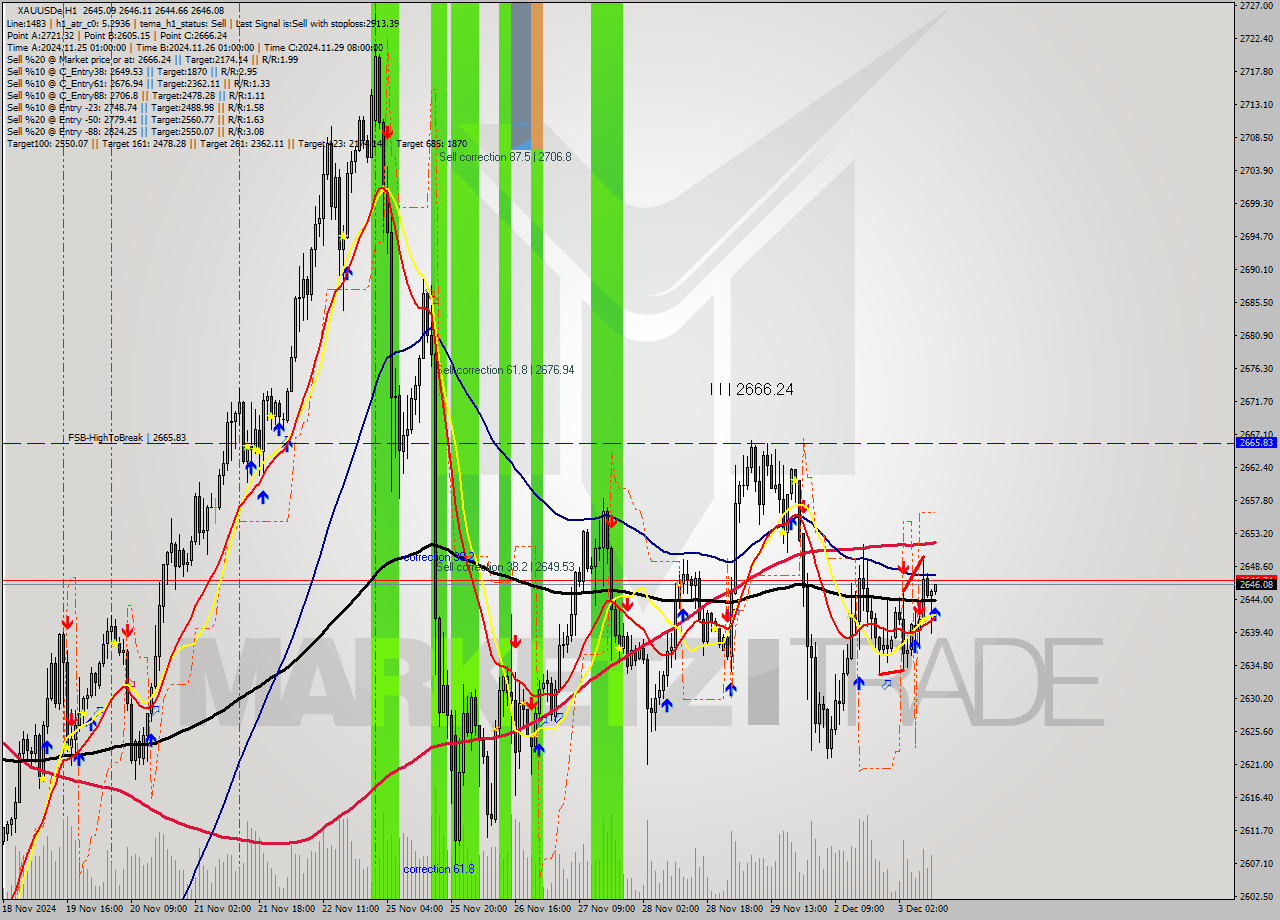Click 2671.70 on the price axis
1280x920 pixels.
pos(1255,401)
